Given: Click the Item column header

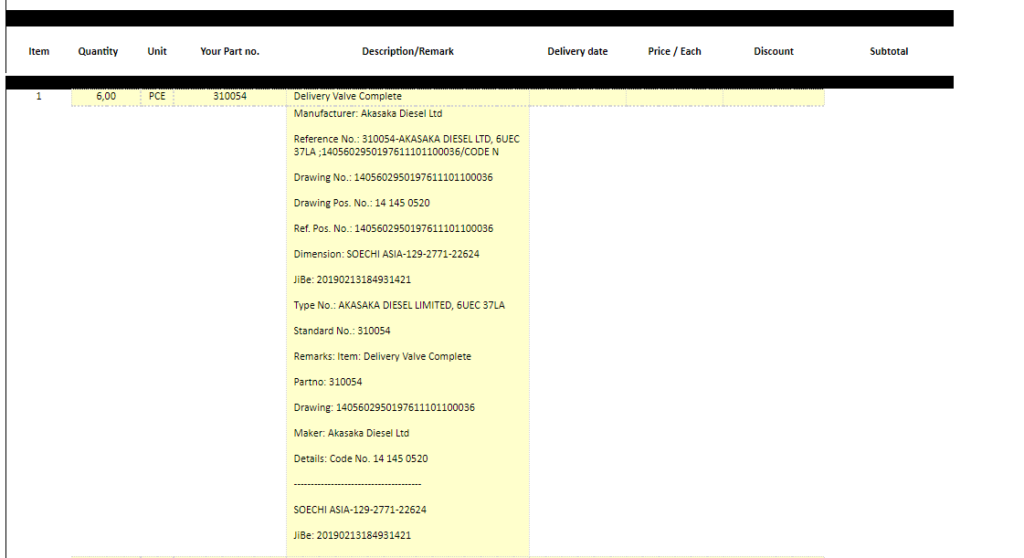Looking at the screenshot, I should (39, 52).
